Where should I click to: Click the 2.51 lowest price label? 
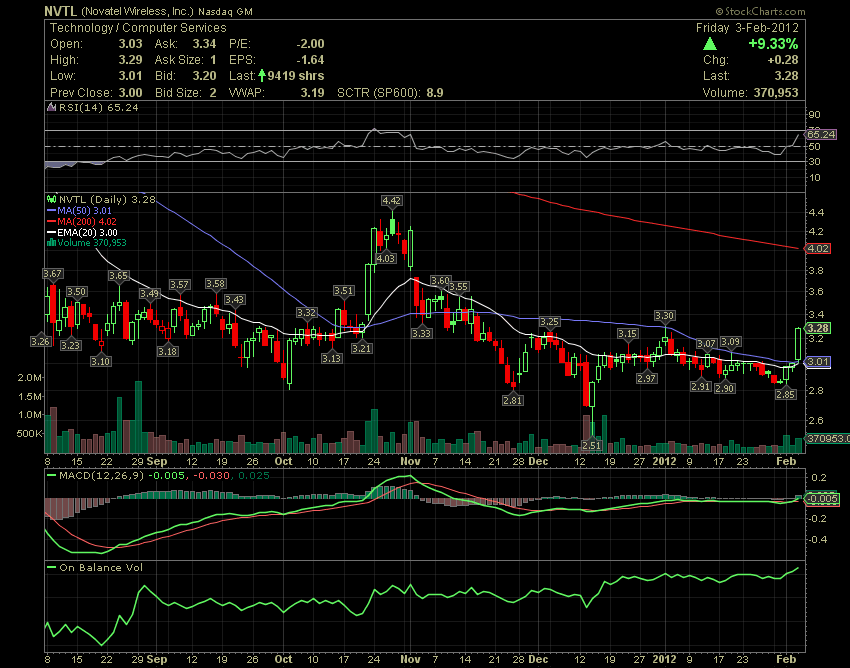click(x=591, y=445)
